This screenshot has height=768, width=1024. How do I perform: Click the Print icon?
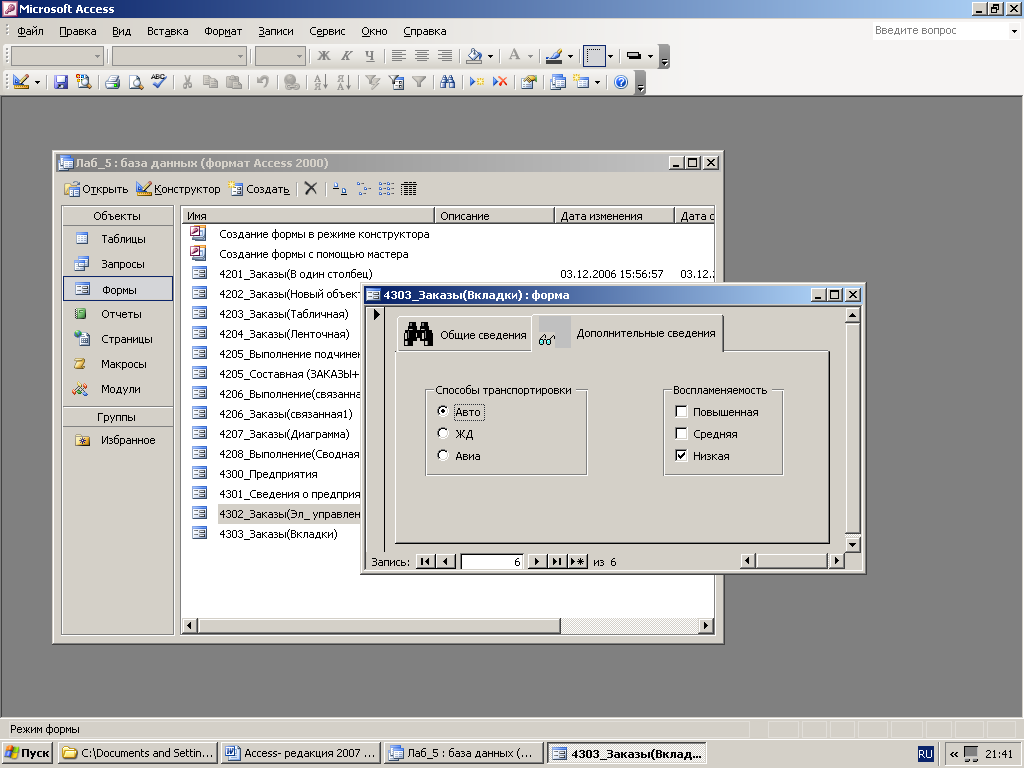112,82
